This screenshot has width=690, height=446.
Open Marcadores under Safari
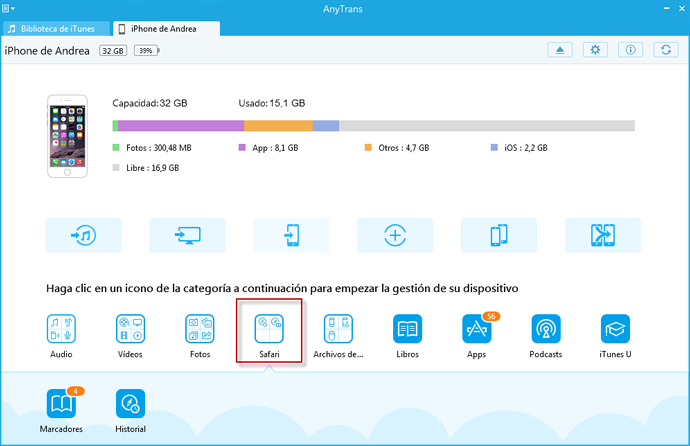point(61,403)
